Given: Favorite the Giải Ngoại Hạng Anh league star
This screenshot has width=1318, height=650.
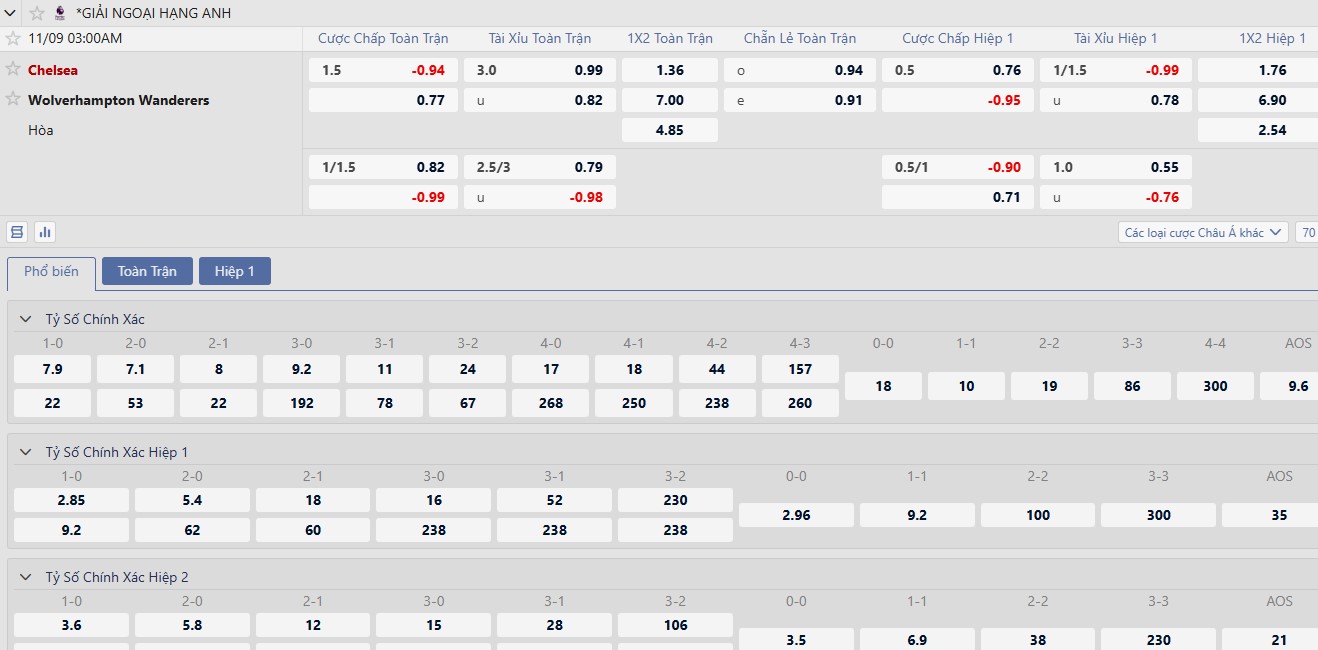Looking at the screenshot, I should tap(37, 13).
